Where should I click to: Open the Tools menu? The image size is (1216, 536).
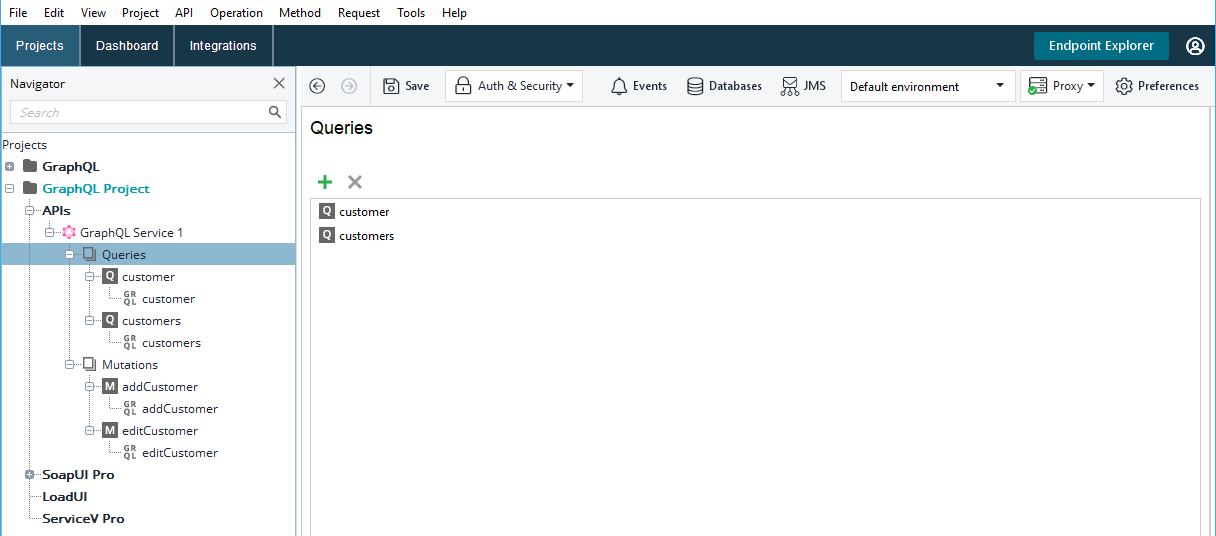click(411, 13)
